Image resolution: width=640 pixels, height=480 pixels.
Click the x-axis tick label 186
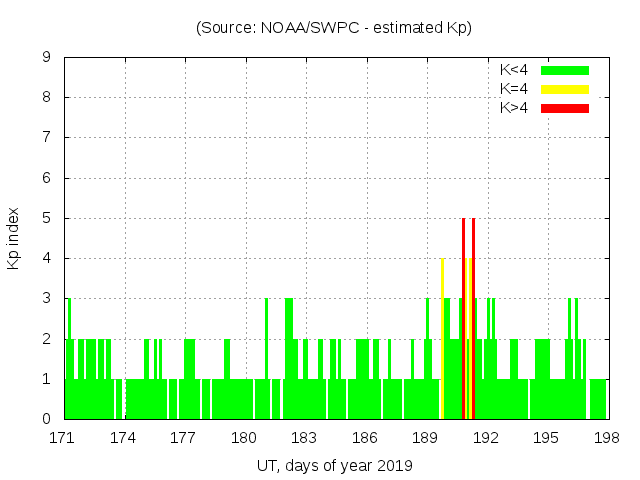coord(365,438)
